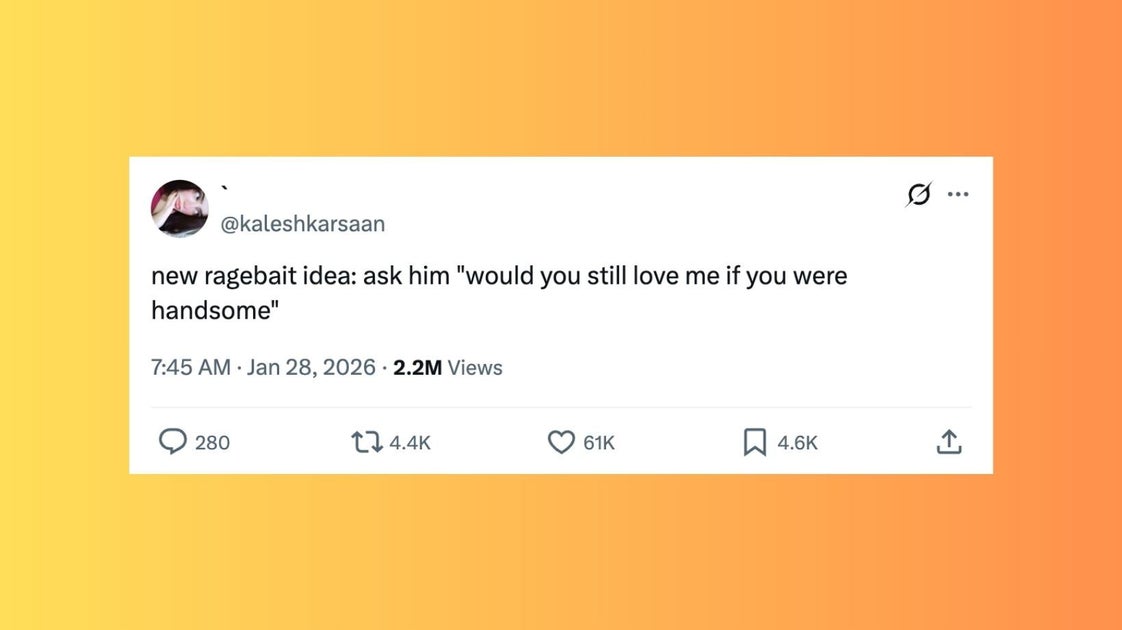Screen dimensions: 1122x630
Task: Click the 7:45 AM timestamp
Action: [191, 367]
